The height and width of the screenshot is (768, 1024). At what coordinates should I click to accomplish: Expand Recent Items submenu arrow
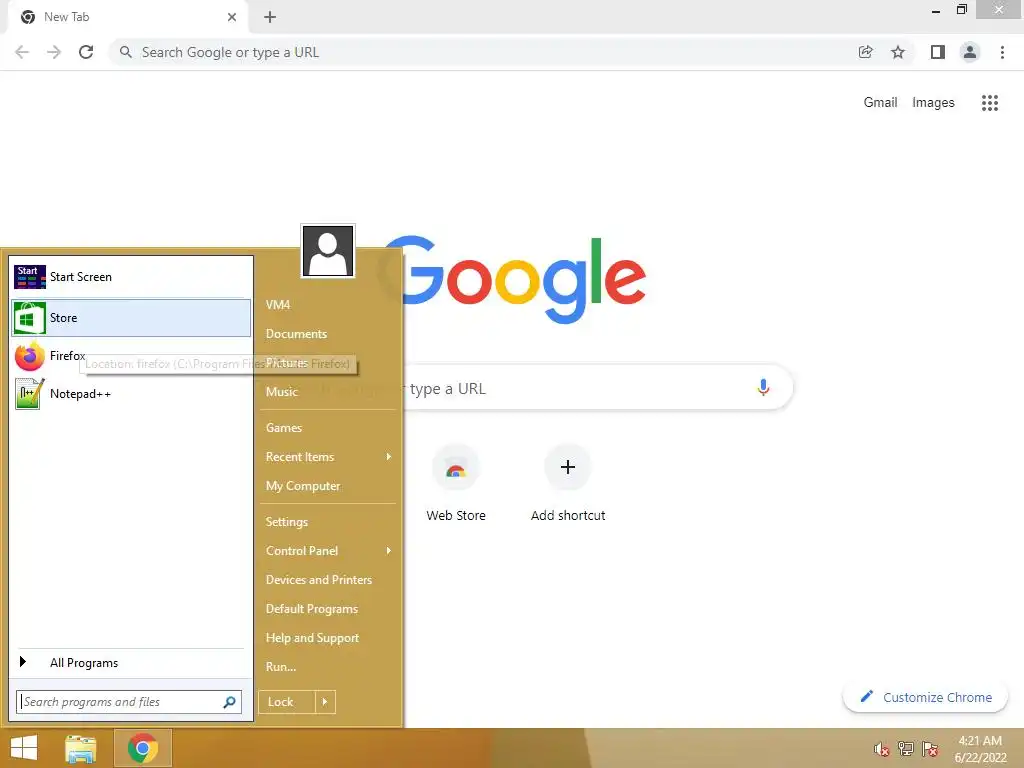(x=389, y=456)
